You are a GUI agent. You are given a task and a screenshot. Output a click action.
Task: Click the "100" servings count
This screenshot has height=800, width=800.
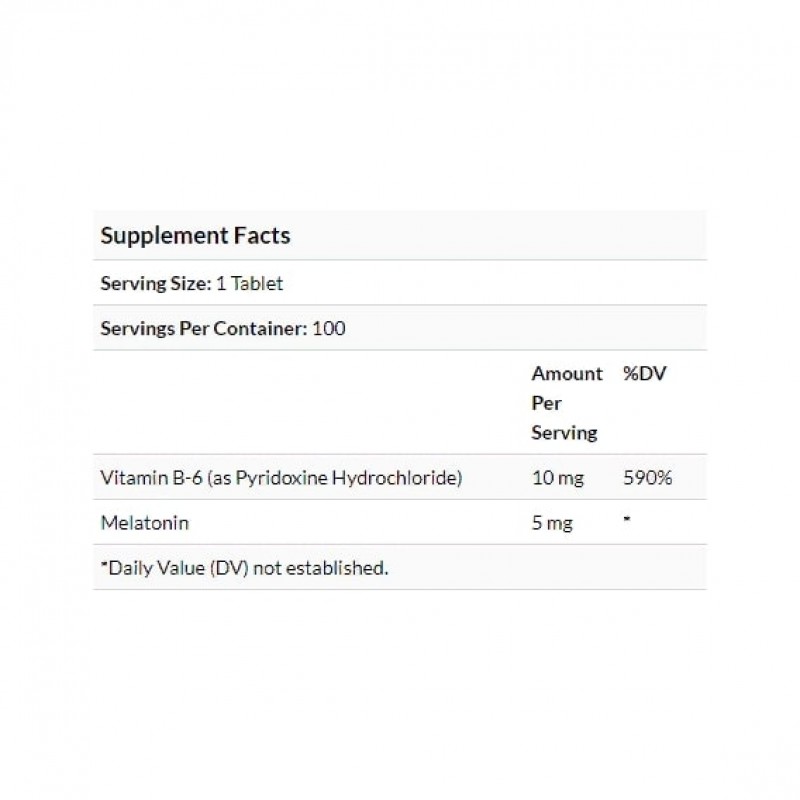coord(329,328)
